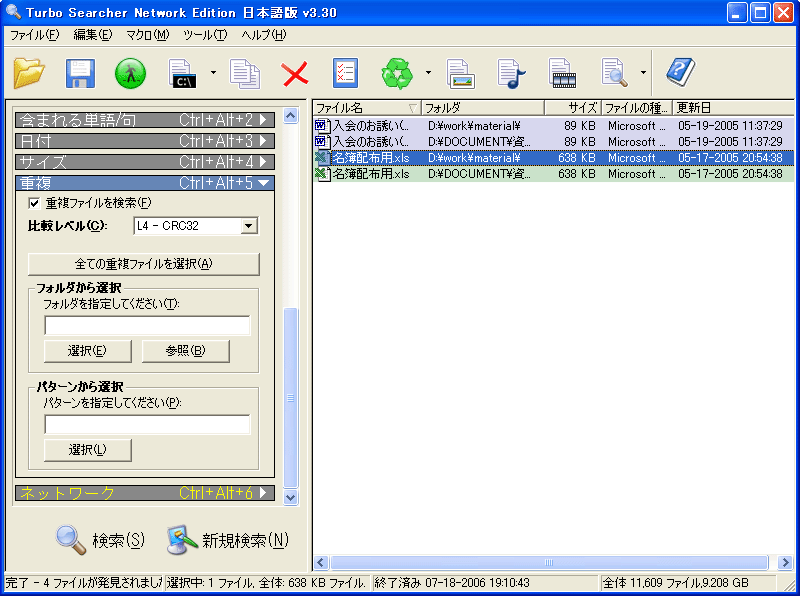Click the green recycle icon

tap(397, 73)
